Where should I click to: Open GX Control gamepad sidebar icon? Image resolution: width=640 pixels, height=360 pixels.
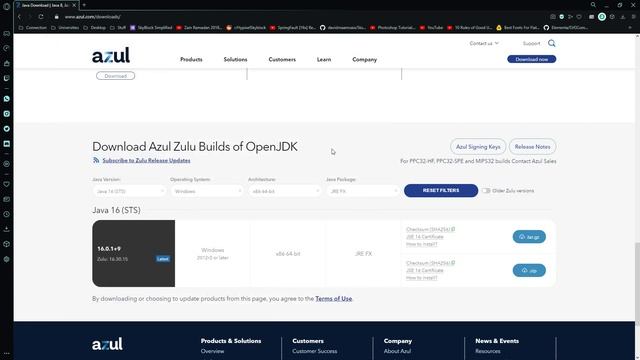point(7,33)
